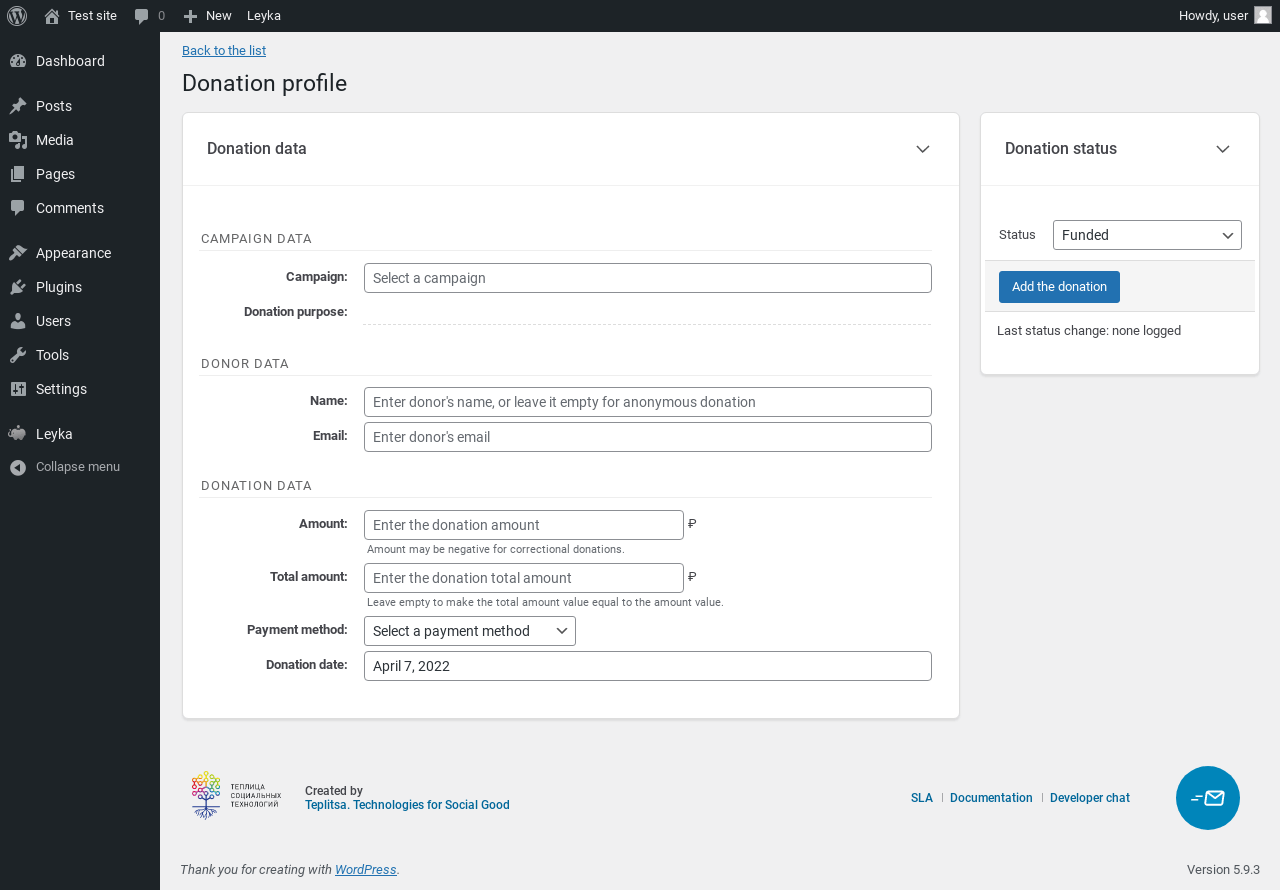Click the user avatar icon
The image size is (1280, 890).
pyautogui.click(x=1263, y=15)
